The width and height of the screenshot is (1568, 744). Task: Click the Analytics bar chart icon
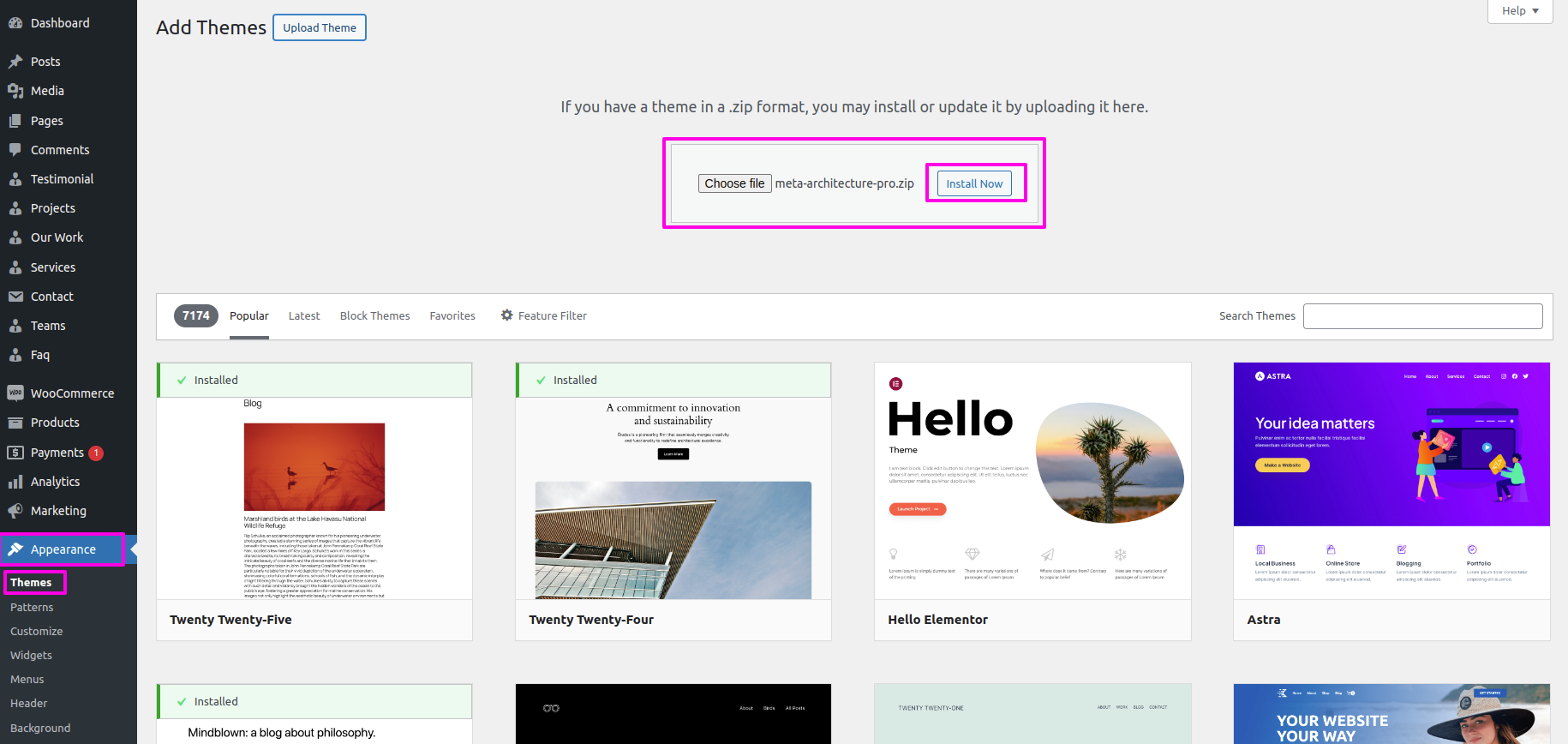point(15,482)
